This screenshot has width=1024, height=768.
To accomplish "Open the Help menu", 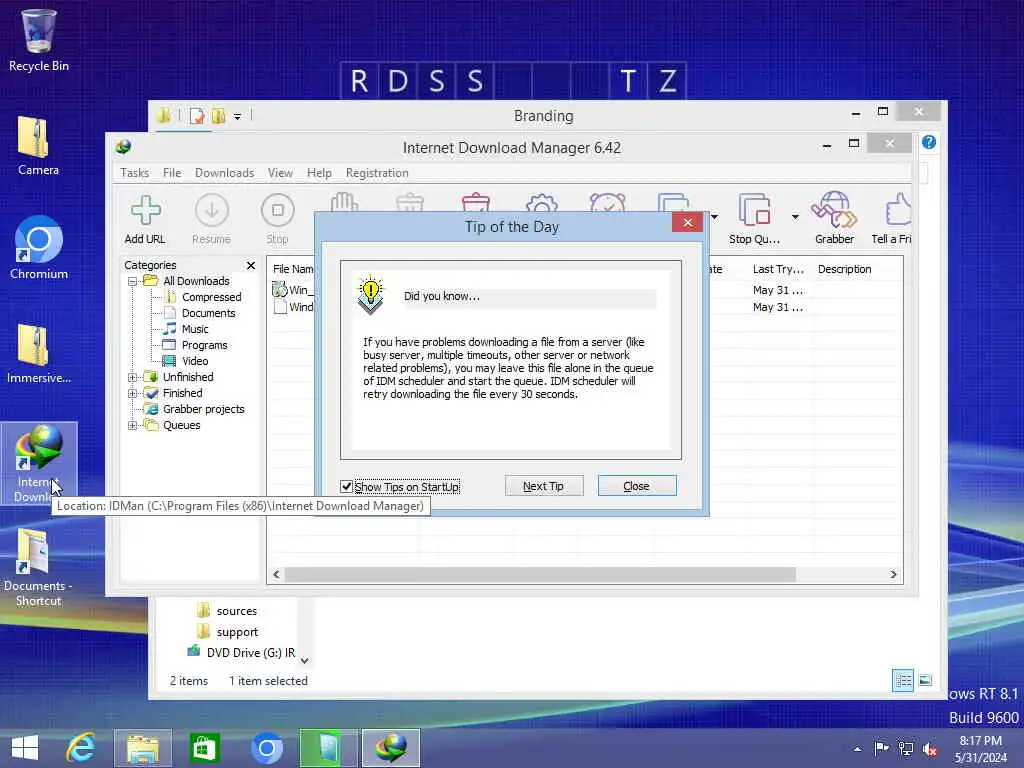I will tap(319, 173).
